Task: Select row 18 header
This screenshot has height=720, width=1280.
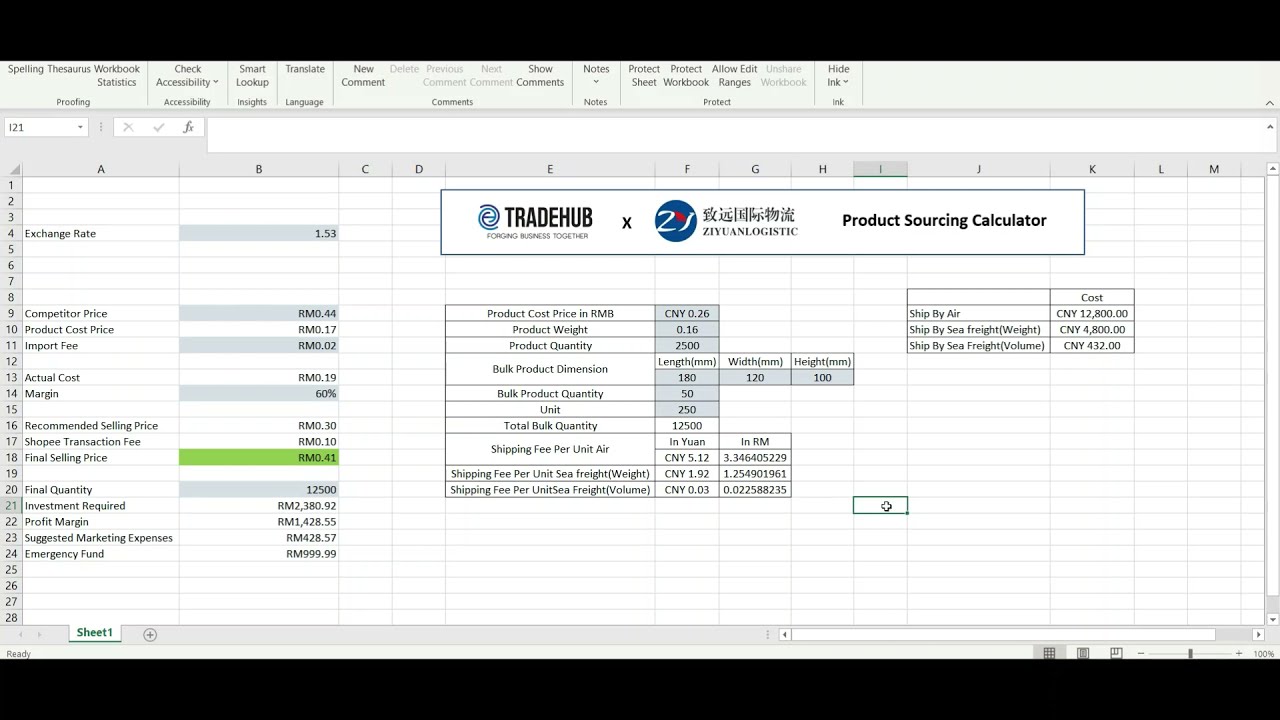Action: [x=11, y=457]
